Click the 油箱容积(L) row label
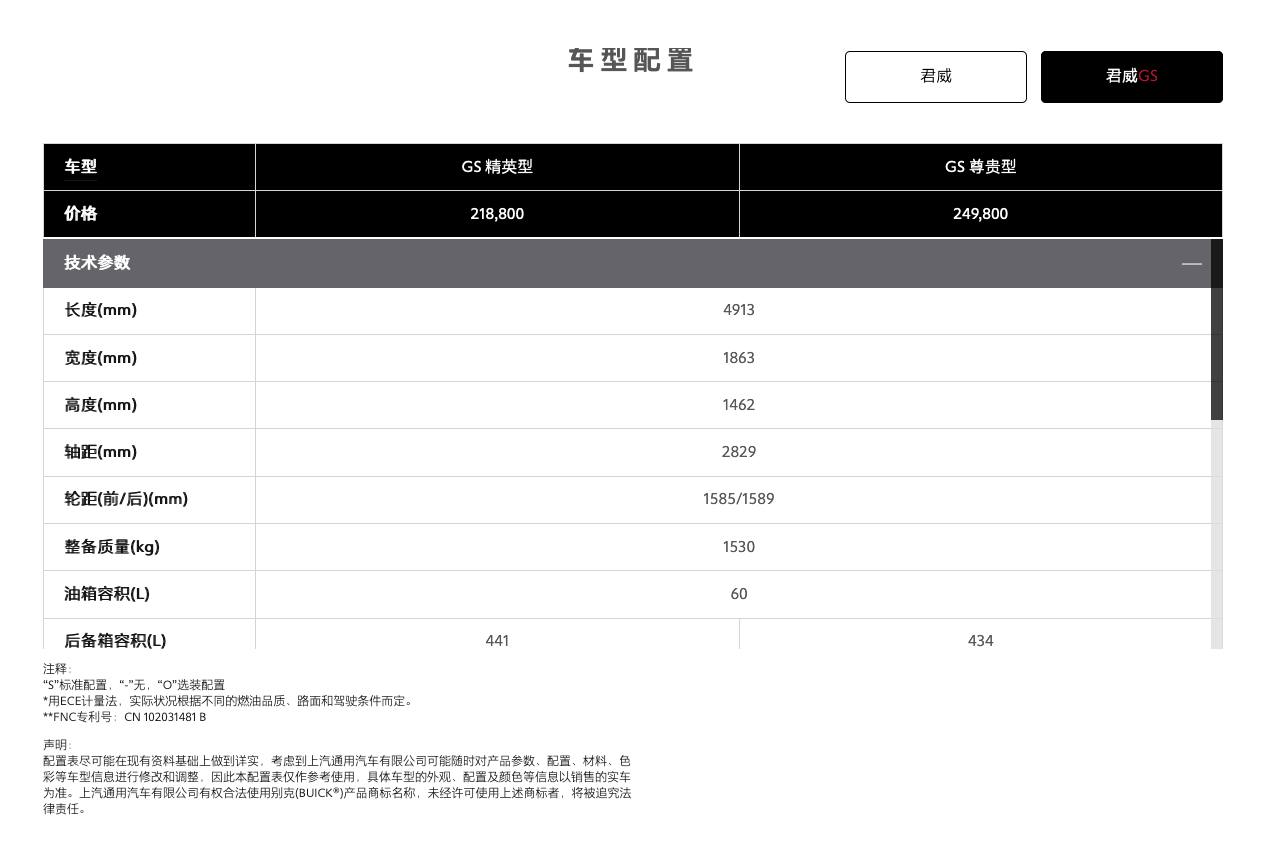Viewport: 1281px width, 842px height. (107, 594)
